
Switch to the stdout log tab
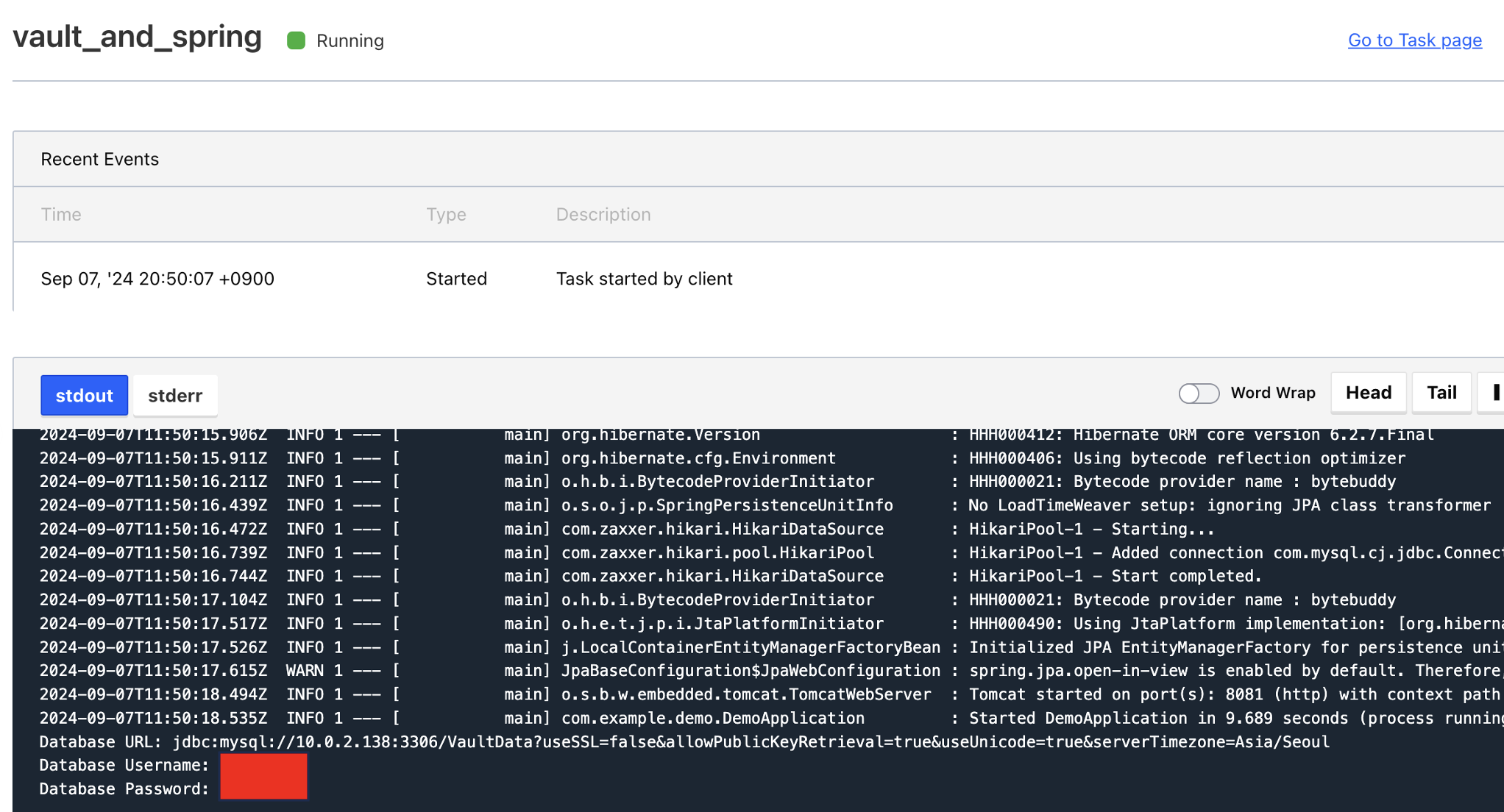click(x=84, y=395)
